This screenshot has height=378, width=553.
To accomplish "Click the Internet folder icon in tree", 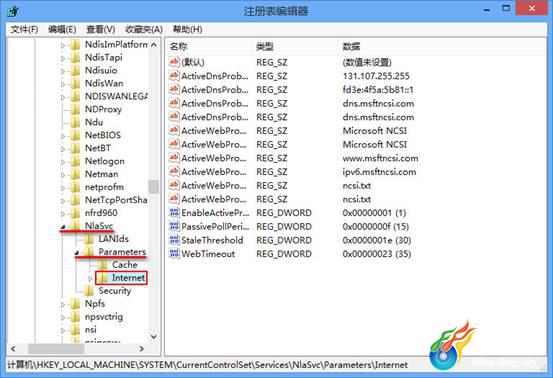I will pyautogui.click(x=103, y=278).
